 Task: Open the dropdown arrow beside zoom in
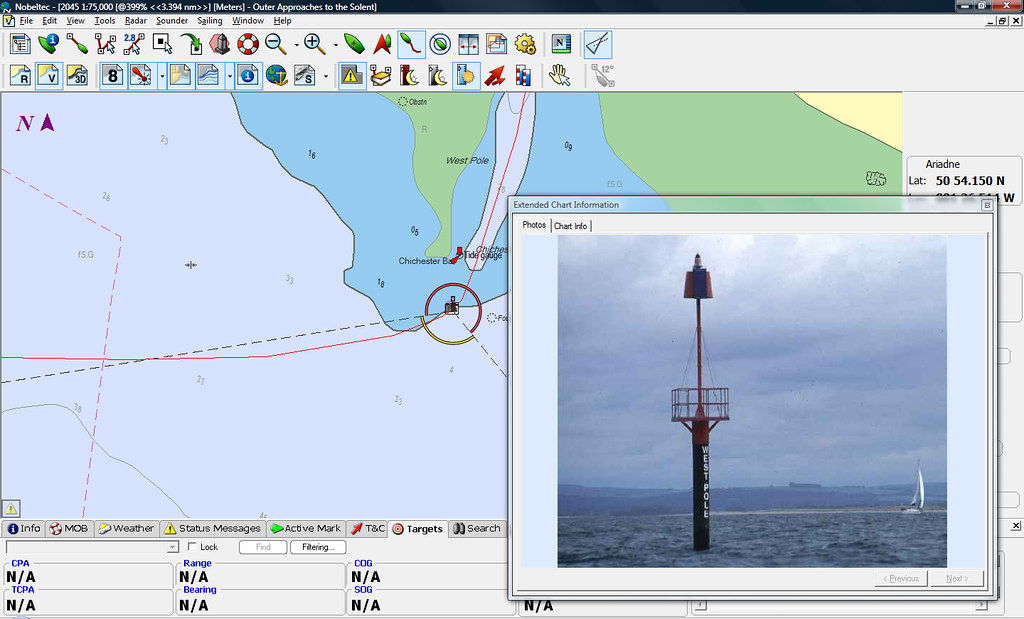coord(336,44)
